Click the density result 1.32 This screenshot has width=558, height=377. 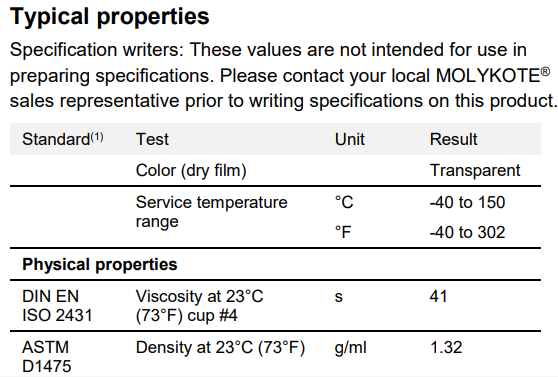click(x=446, y=347)
